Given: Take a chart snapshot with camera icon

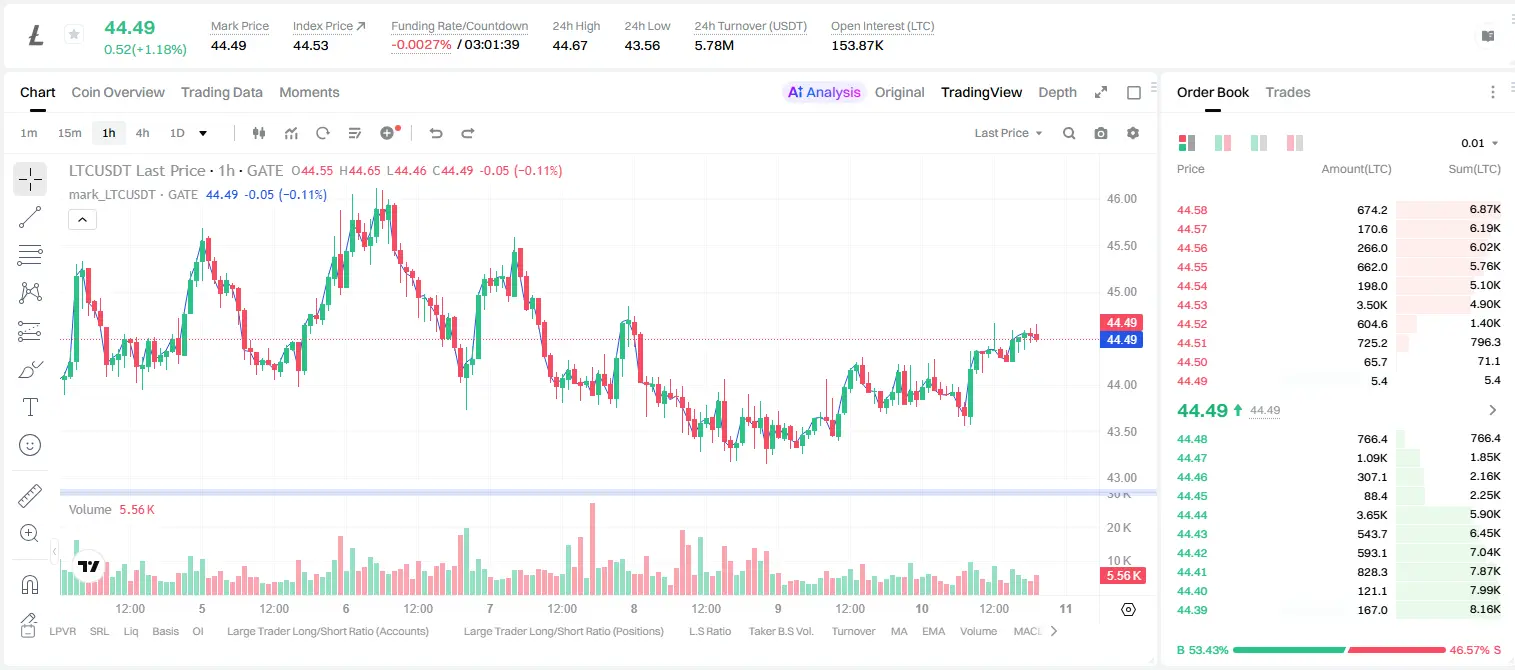Looking at the screenshot, I should [1101, 133].
